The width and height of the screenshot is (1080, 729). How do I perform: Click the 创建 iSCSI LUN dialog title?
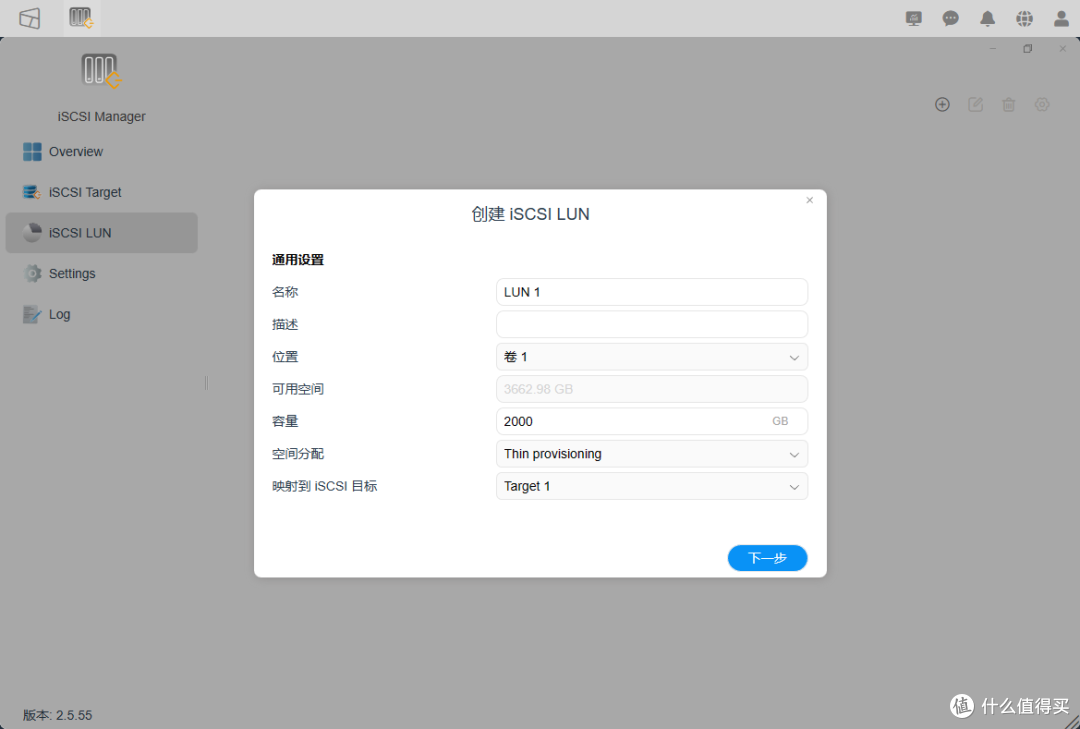(x=530, y=214)
